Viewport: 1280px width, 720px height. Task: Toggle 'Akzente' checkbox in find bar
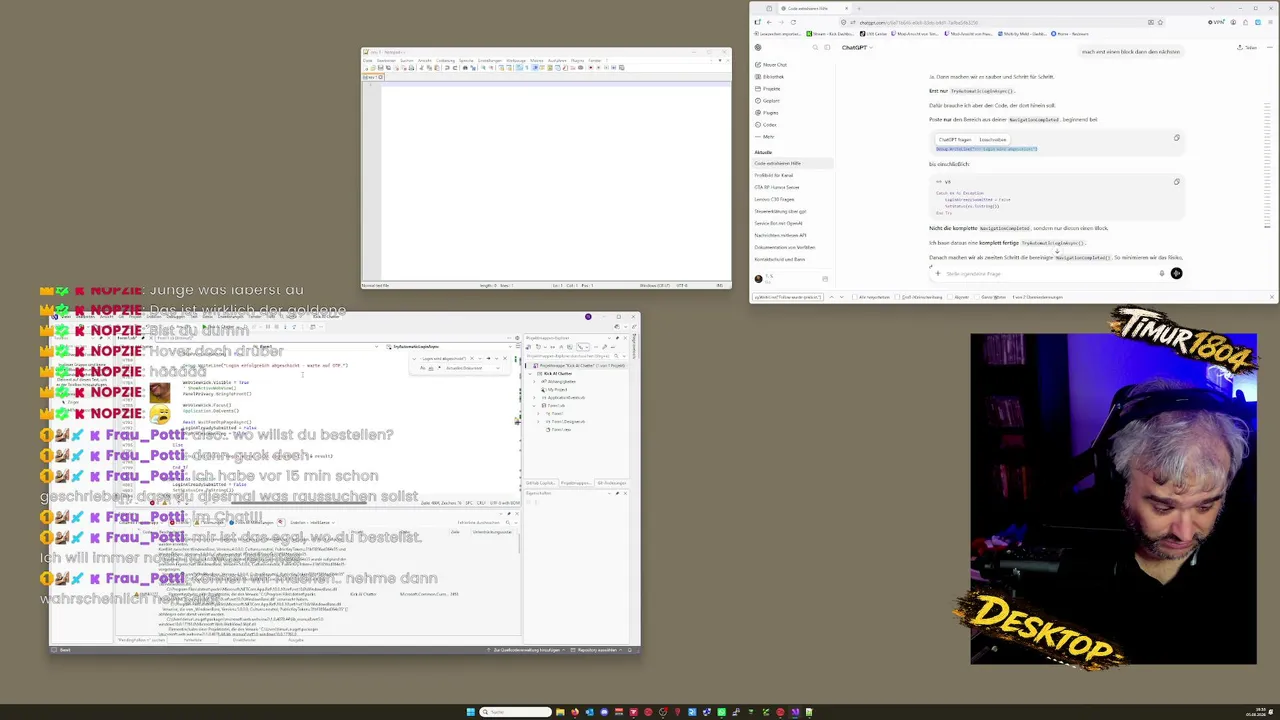[950, 297]
